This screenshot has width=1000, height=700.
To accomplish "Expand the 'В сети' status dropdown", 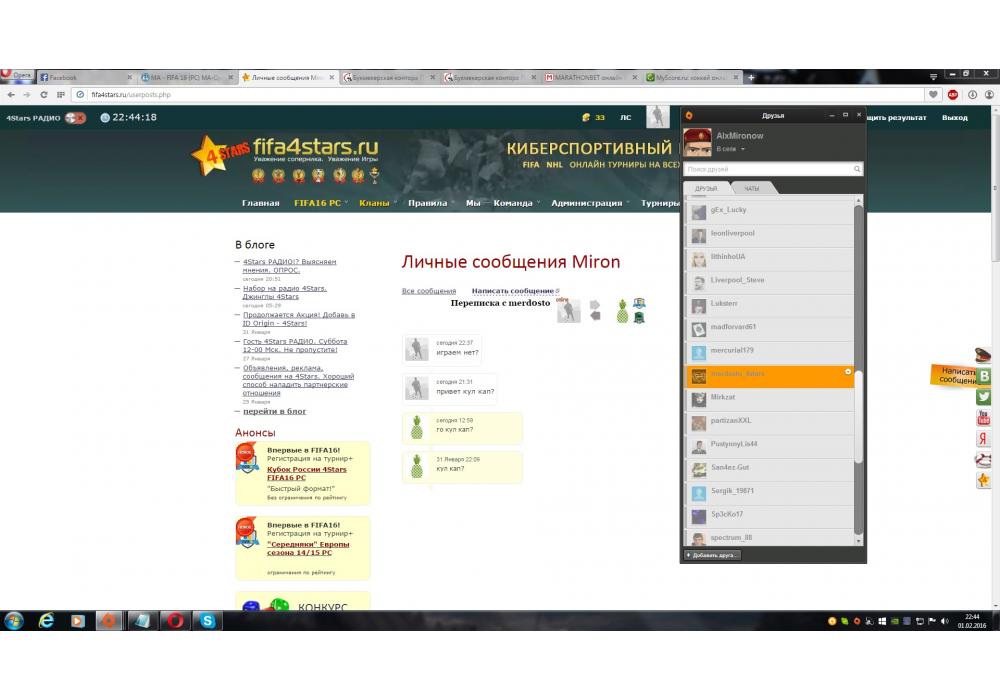I will pos(730,149).
